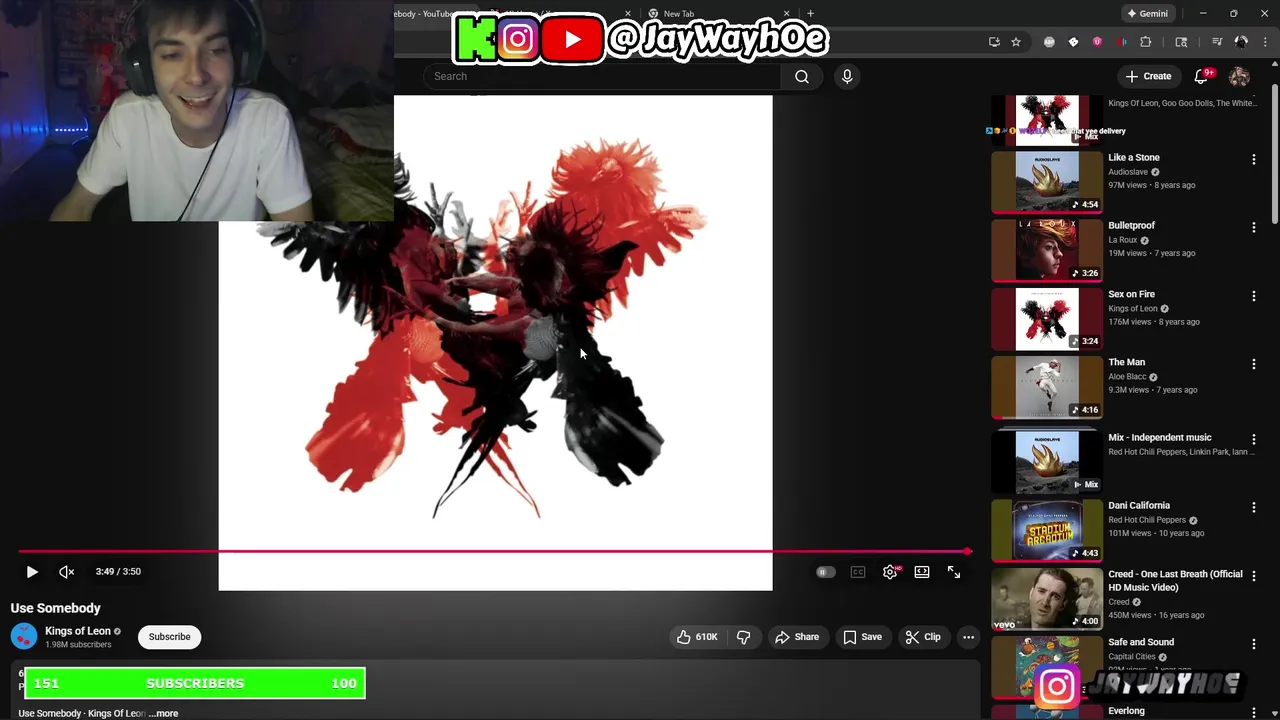Search with voice using the microphone
Image resolution: width=1280 pixels, height=720 pixels.
click(x=847, y=76)
